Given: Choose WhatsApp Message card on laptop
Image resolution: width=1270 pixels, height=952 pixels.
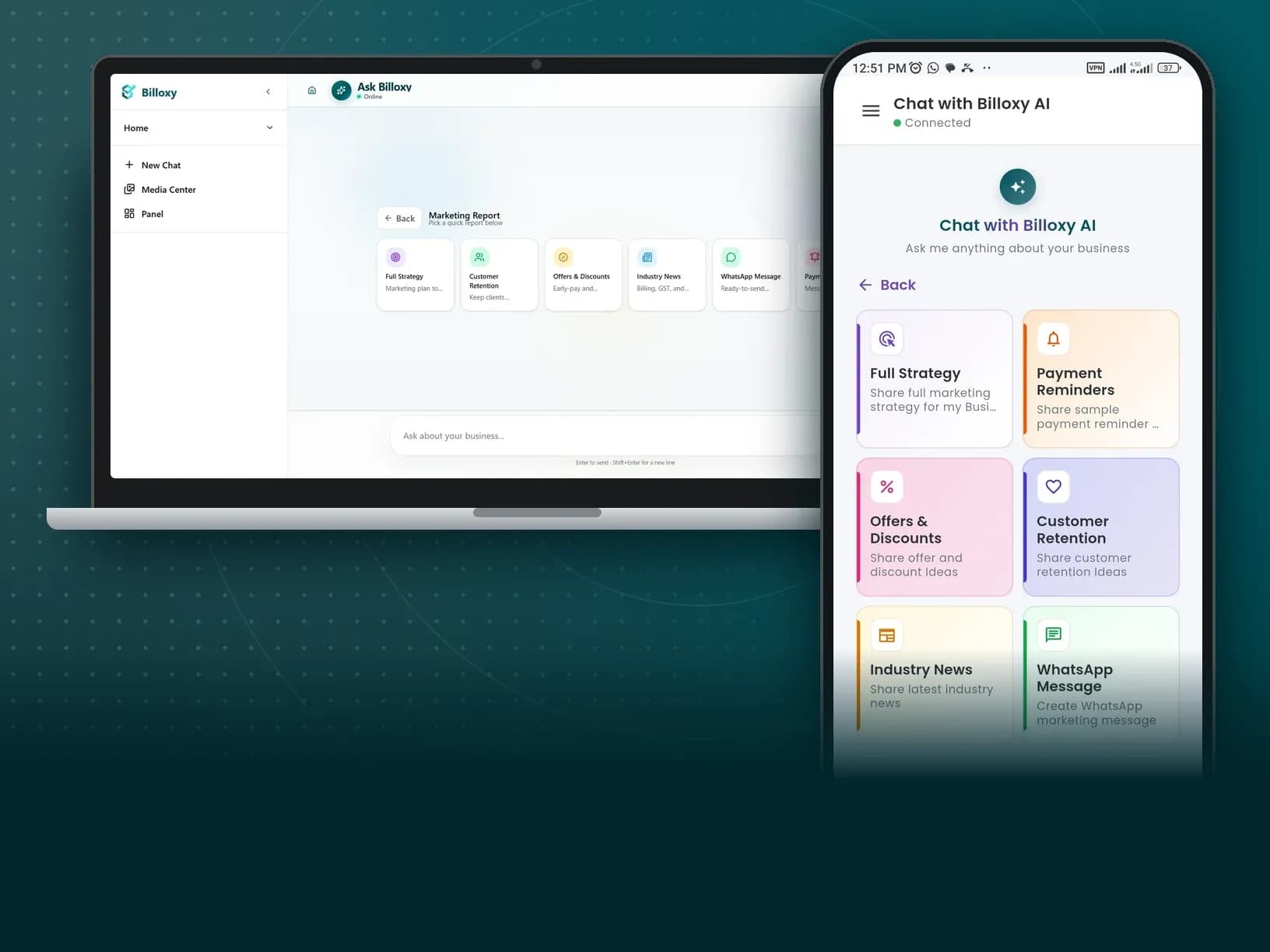Looking at the screenshot, I should click(751, 275).
